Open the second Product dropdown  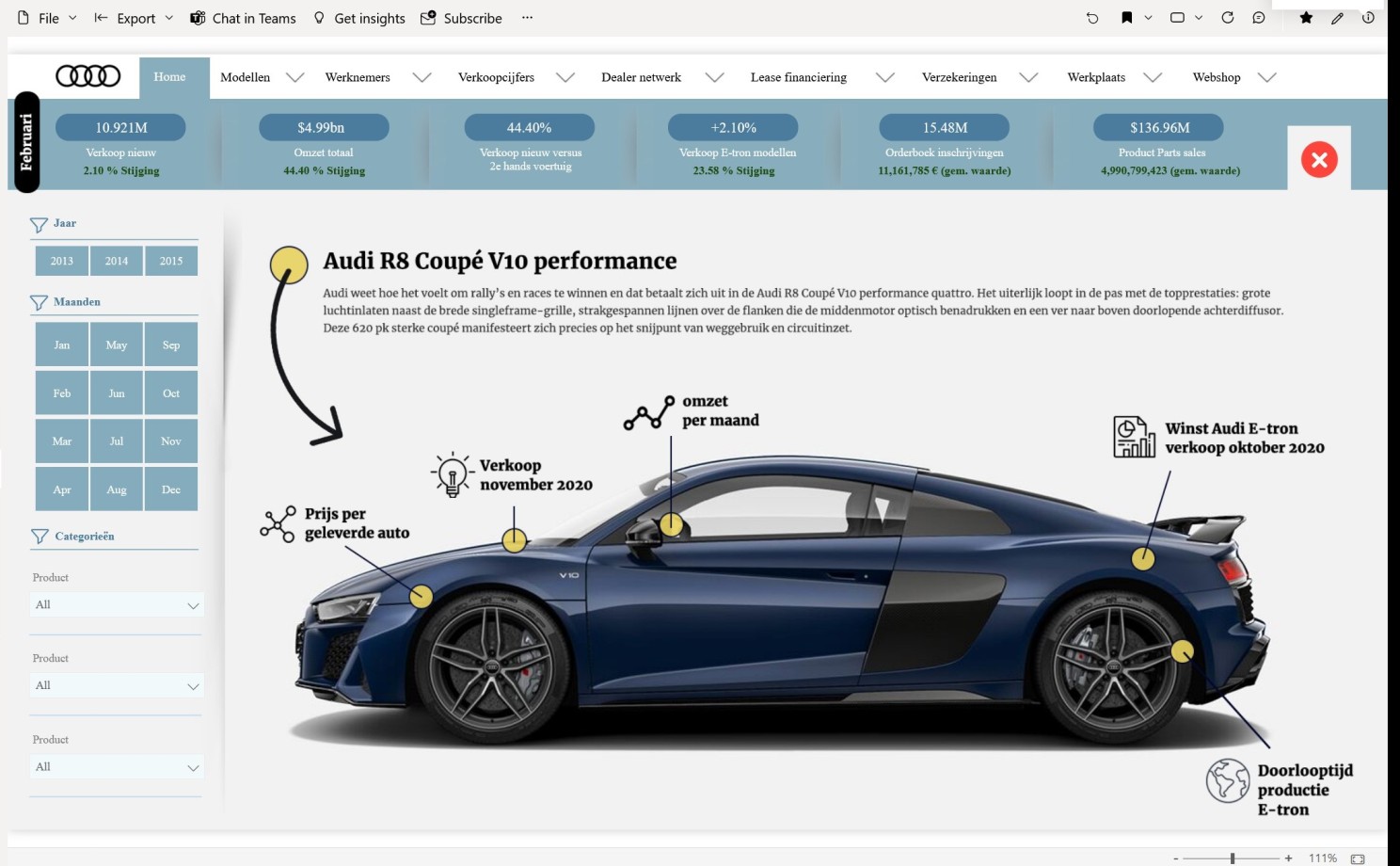tap(117, 685)
